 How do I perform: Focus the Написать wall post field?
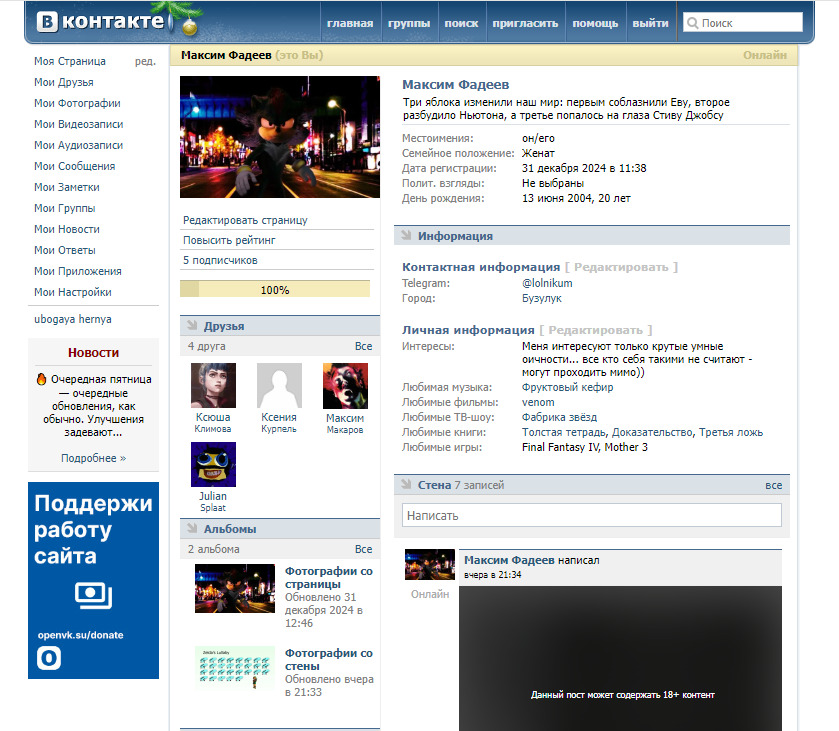pos(591,515)
